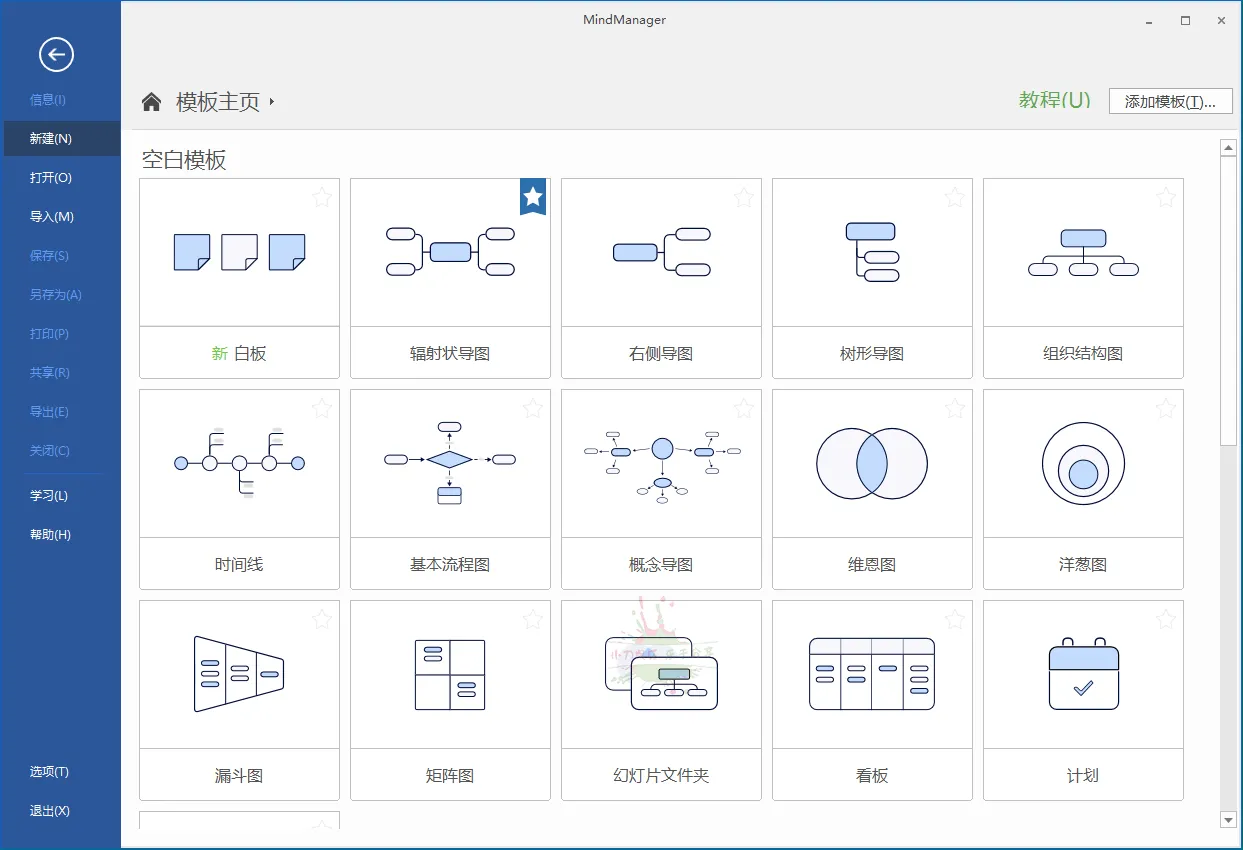Click the back arrow at top left
The image size is (1243, 850).
57,55
